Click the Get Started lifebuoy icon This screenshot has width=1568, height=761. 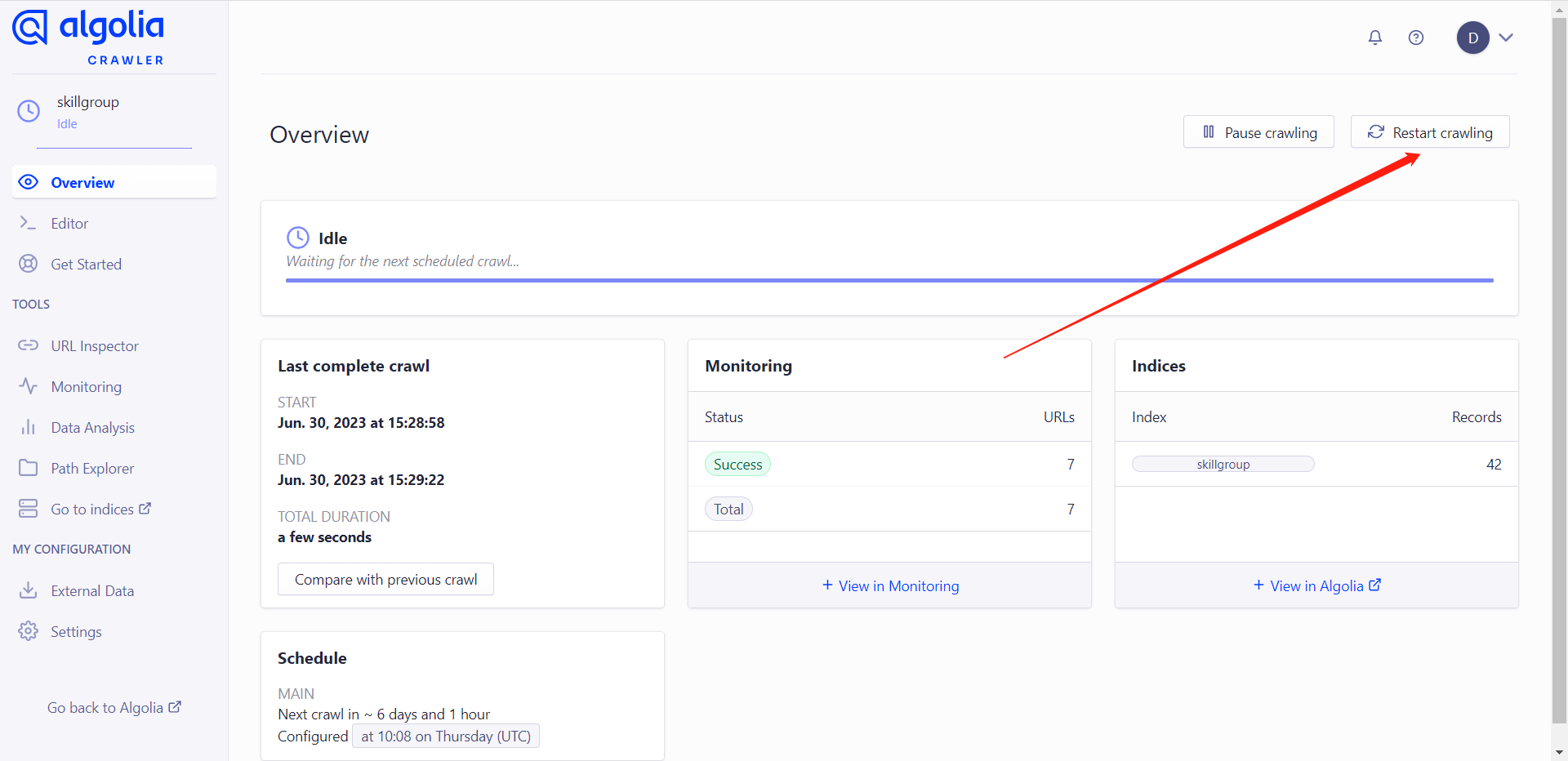click(x=29, y=264)
